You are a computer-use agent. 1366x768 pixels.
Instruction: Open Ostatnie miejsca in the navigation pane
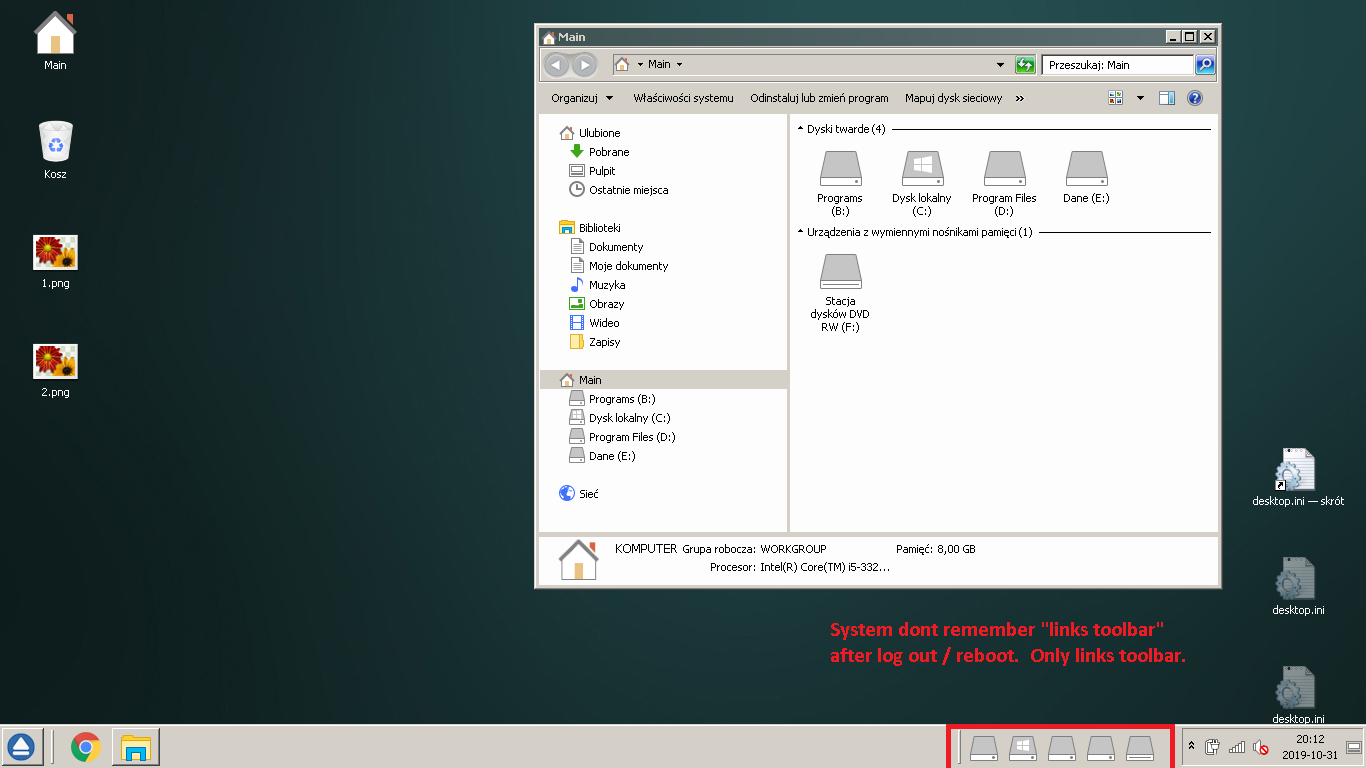pos(628,190)
